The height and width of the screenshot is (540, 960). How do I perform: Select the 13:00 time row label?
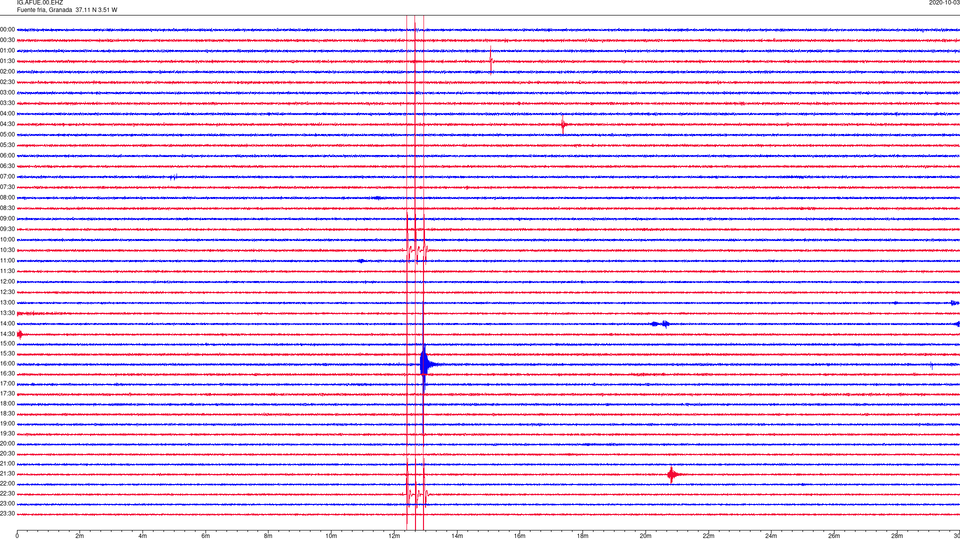8,302
